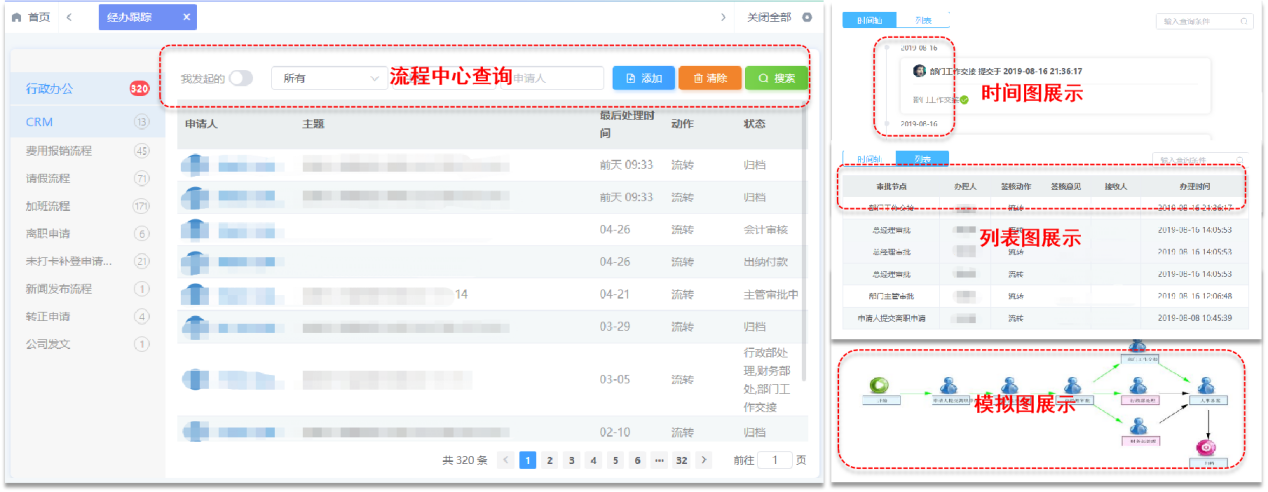Click the red 320 badge
1268x492 pixels.
[140, 89]
